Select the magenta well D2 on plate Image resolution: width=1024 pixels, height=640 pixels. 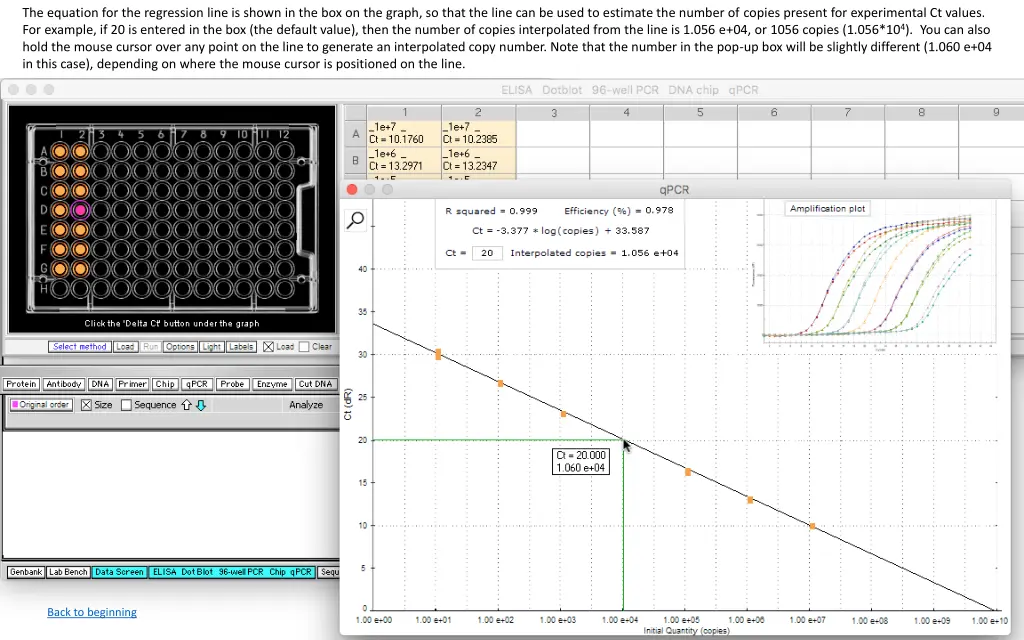point(80,210)
